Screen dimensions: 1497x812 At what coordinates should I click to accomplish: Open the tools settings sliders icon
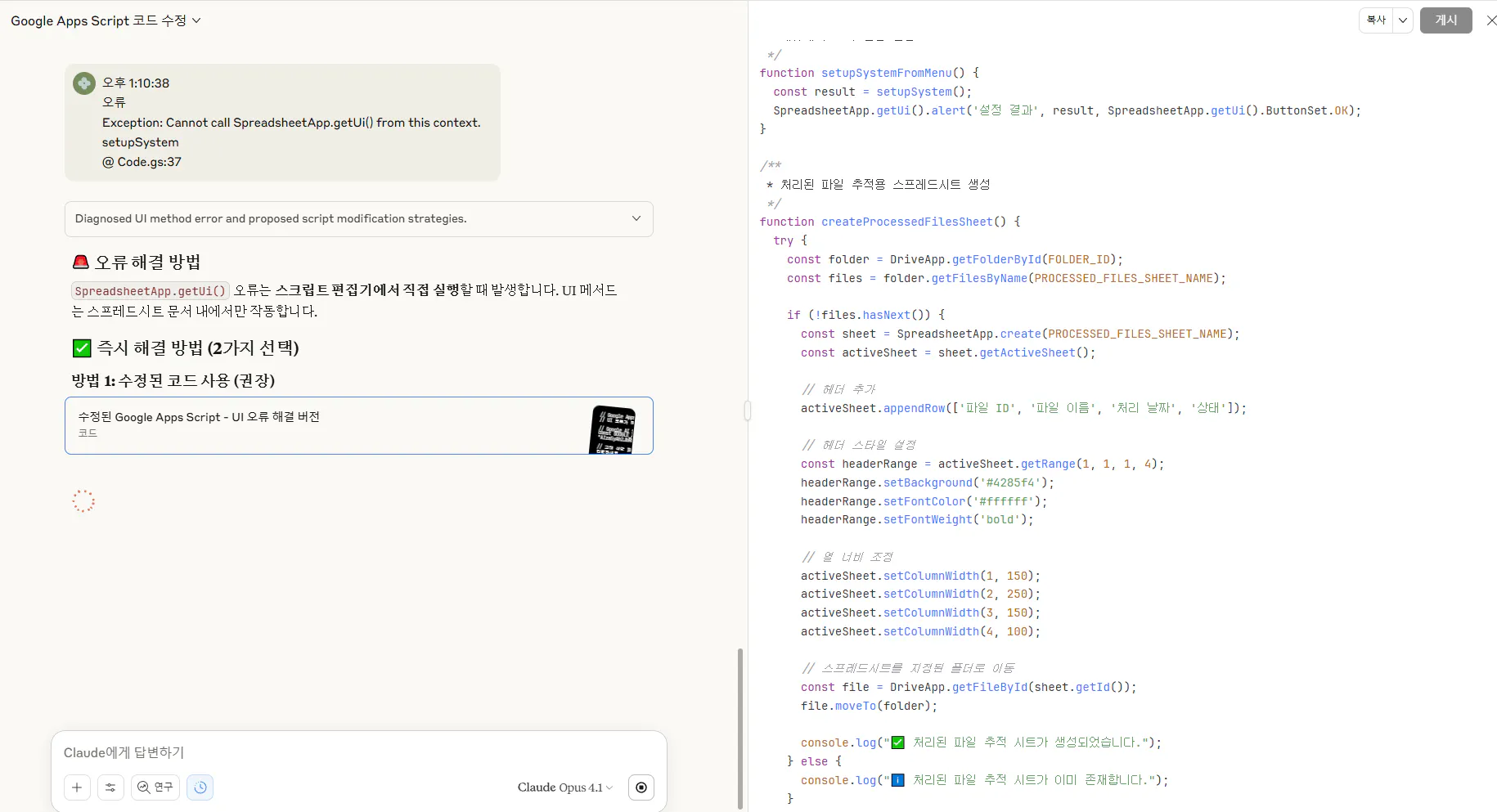click(110, 787)
